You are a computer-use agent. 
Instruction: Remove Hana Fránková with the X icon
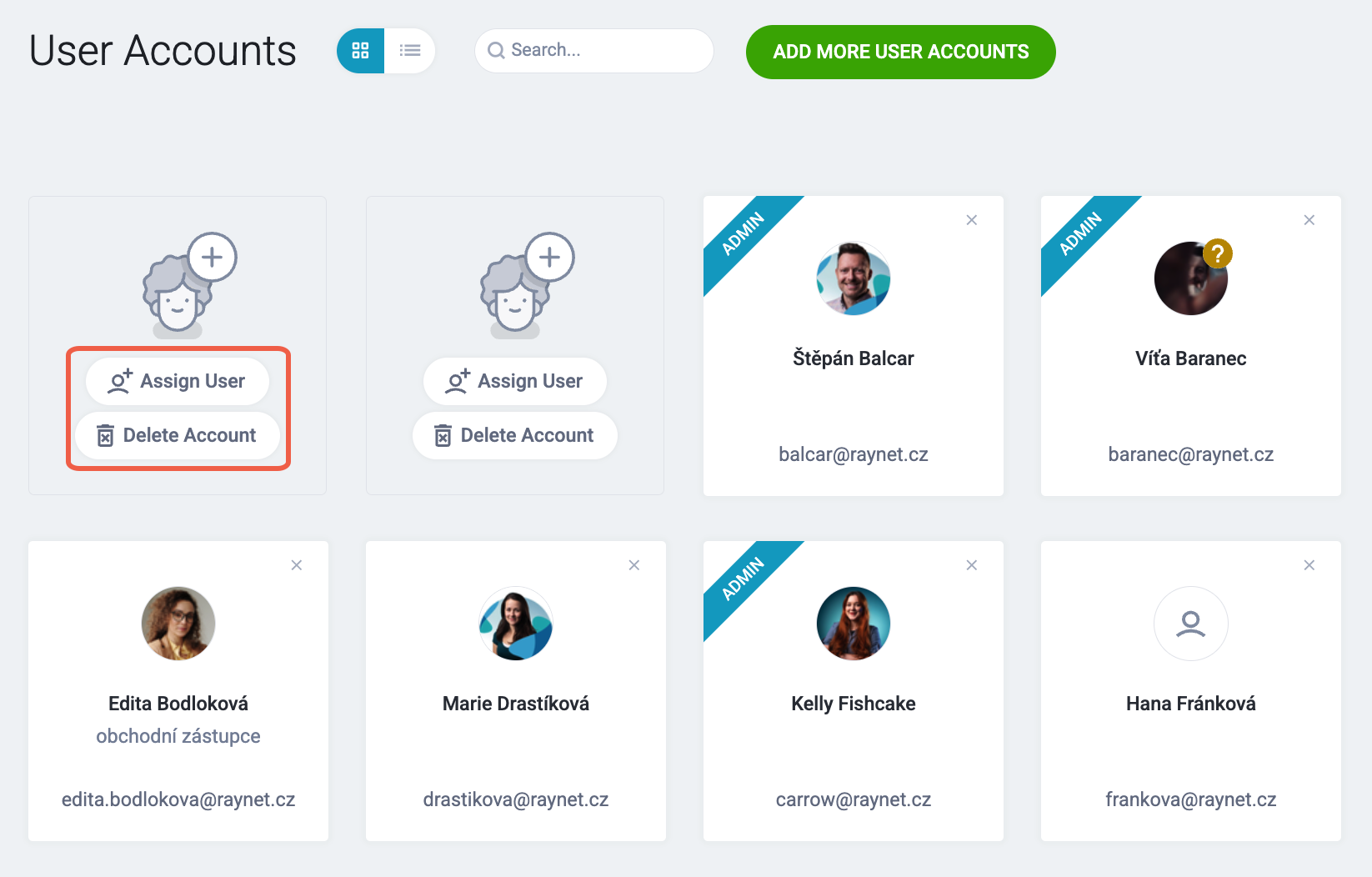click(x=1309, y=565)
